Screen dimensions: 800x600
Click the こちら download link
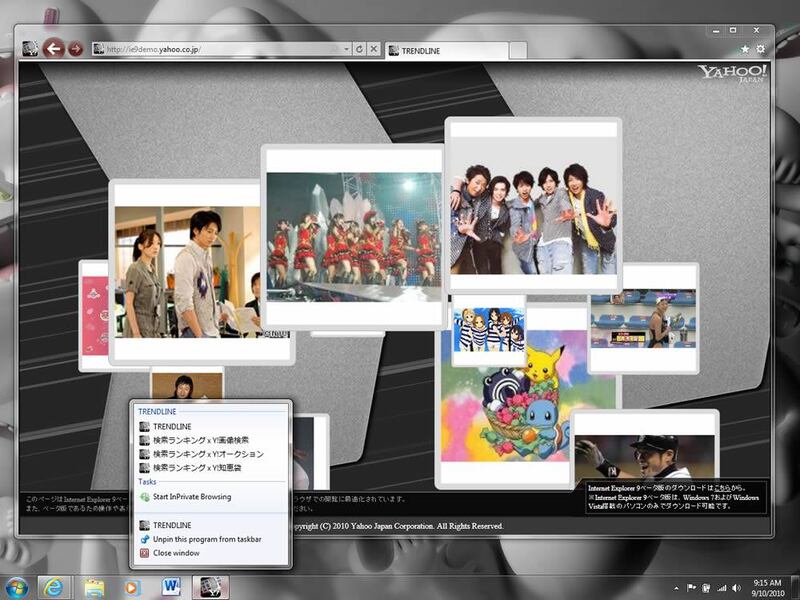pos(721,487)
